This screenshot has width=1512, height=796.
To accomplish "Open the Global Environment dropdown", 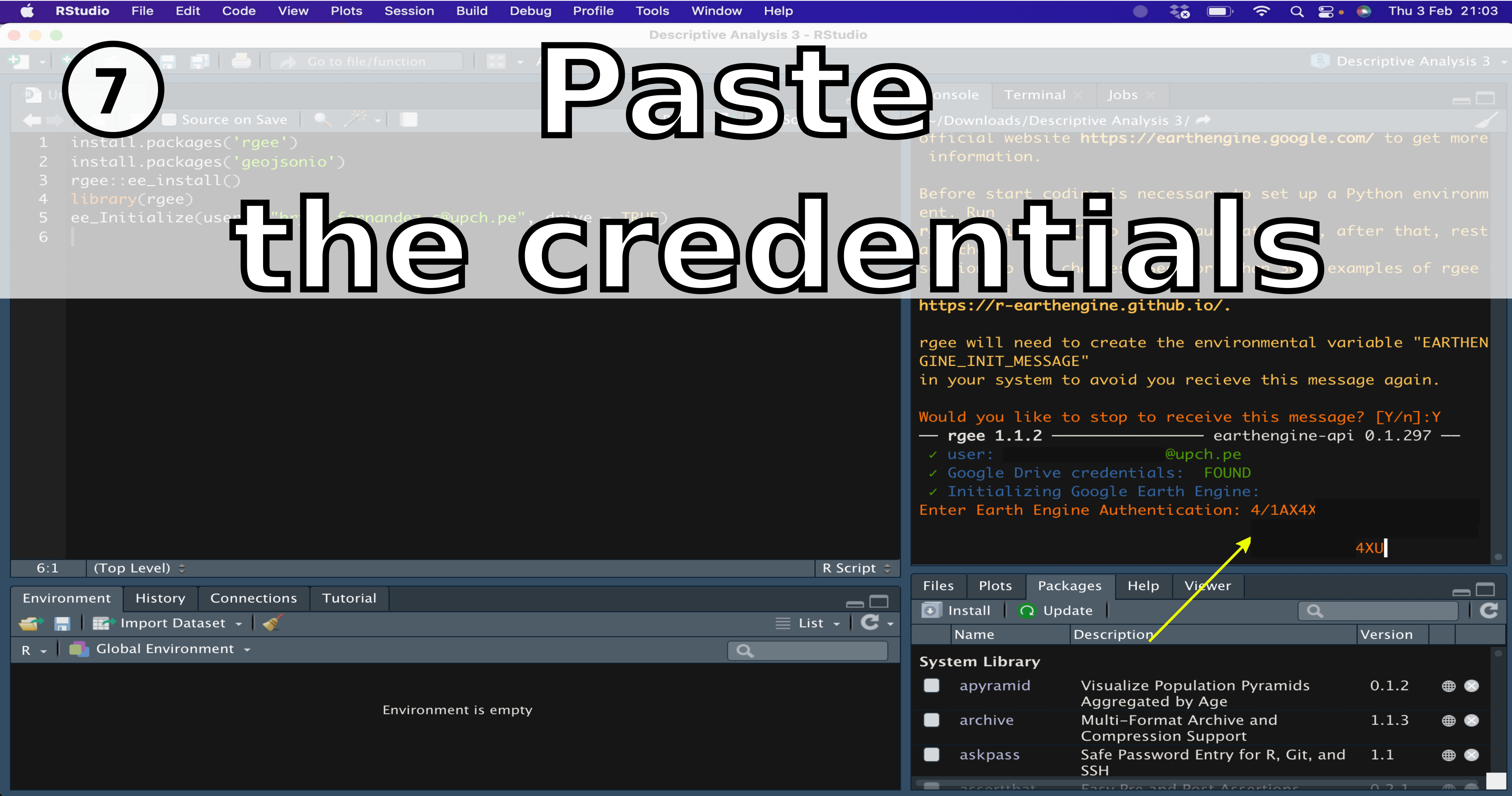I will click(160, 649).
